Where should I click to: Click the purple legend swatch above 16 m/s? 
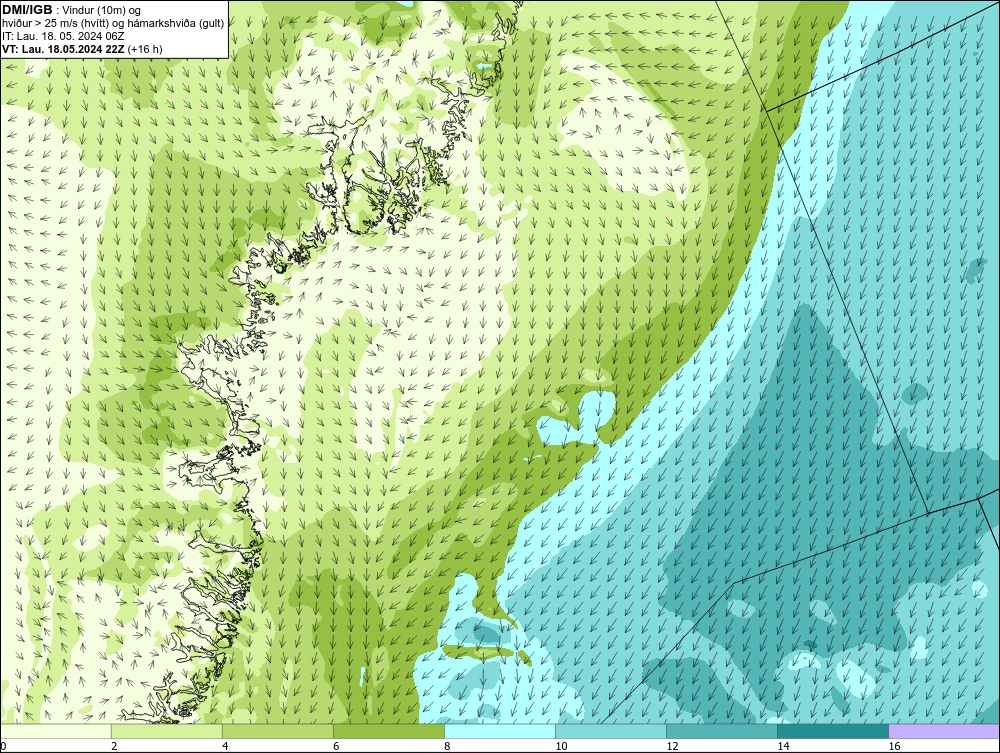[944, 731]
